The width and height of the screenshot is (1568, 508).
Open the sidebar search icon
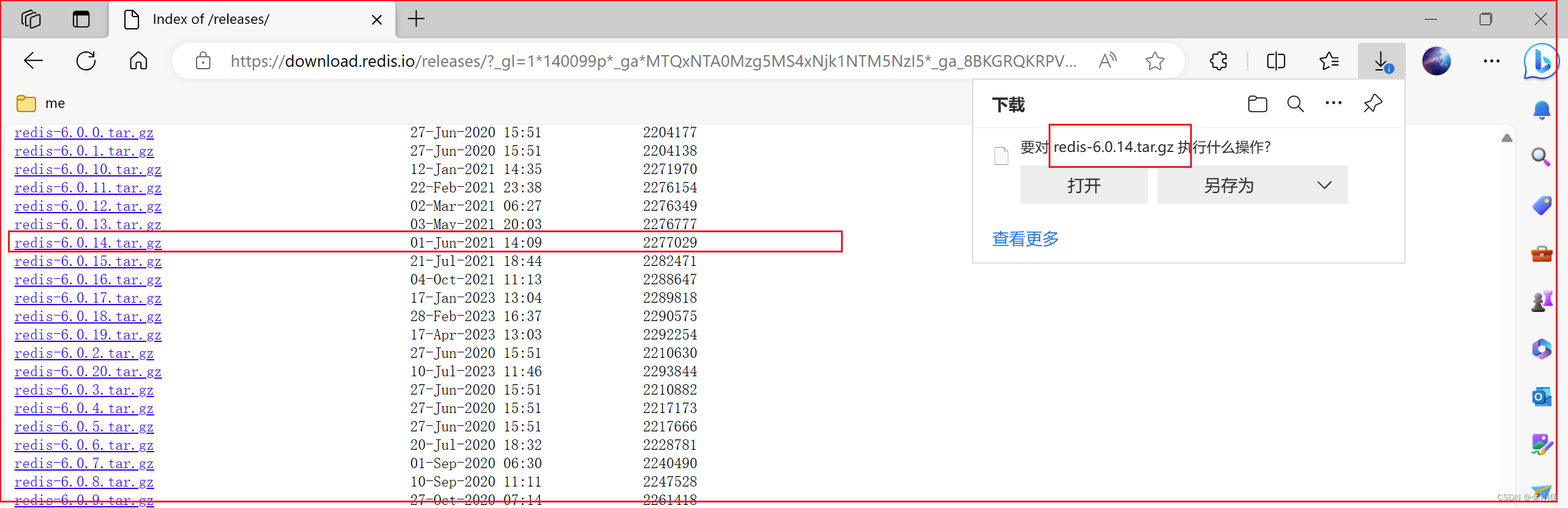1541,157
